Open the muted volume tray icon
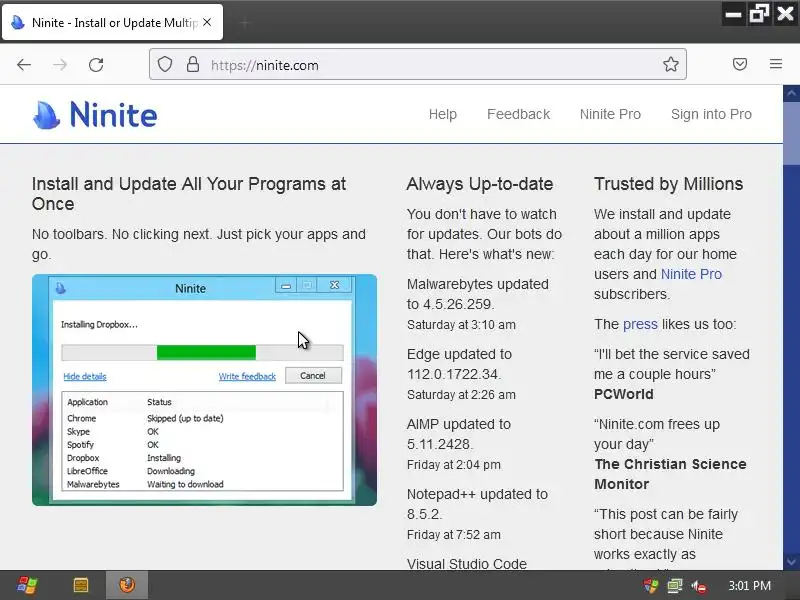The width and height of the screenshot is (800, 600). point(698,586)
